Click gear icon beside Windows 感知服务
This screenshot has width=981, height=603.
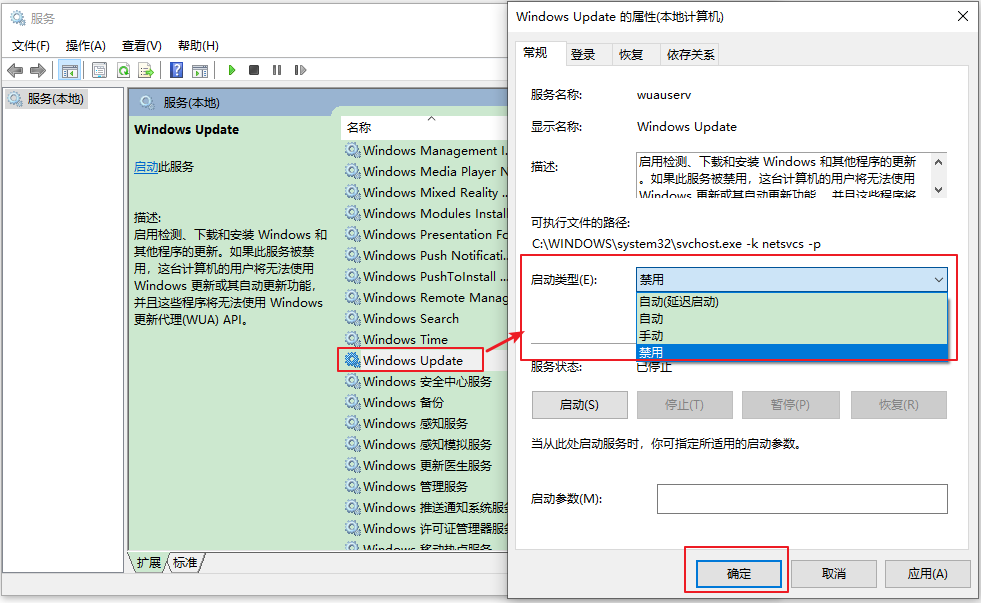tap(353, 423)
